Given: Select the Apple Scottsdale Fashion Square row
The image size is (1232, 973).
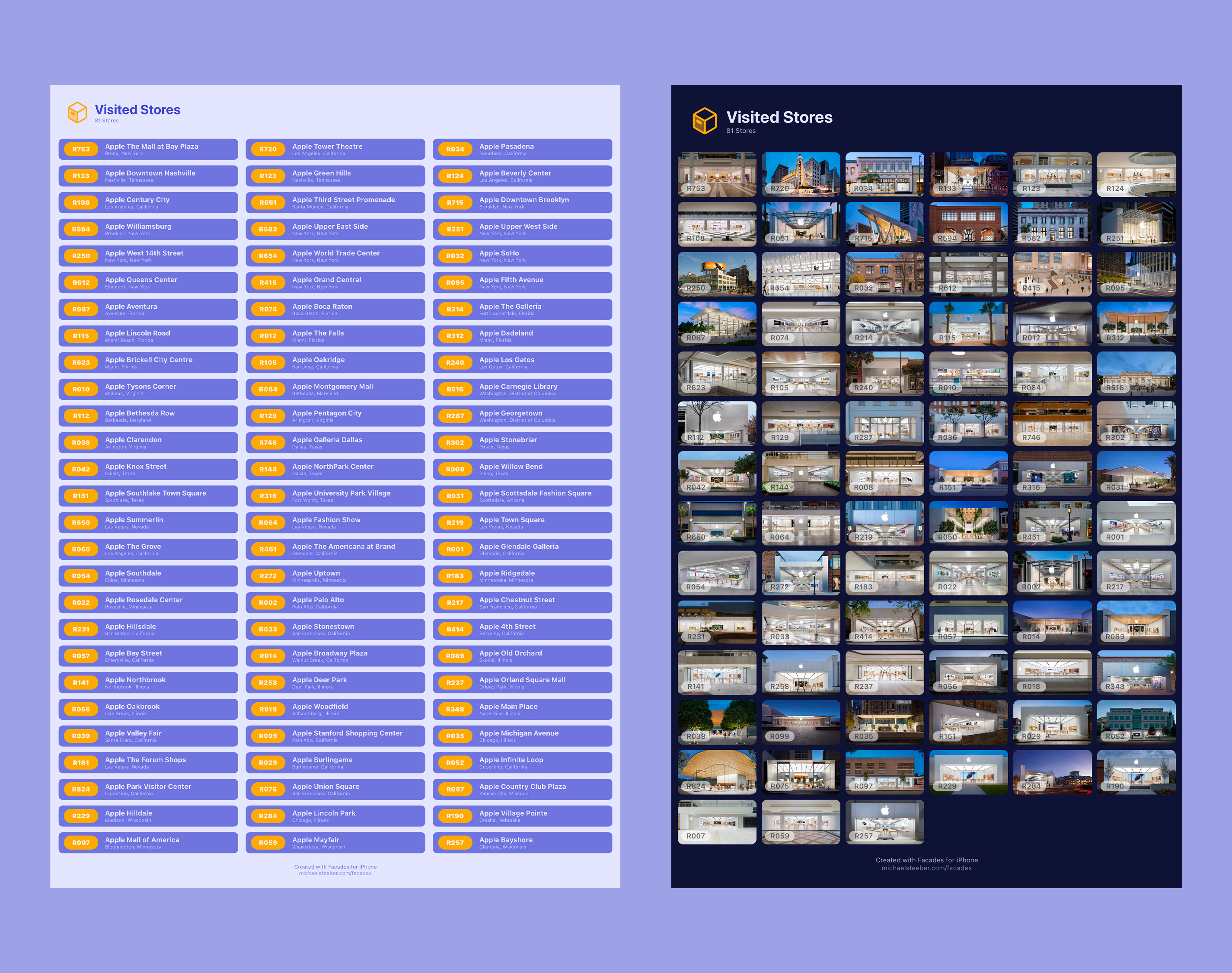Looking at the screenshot, I should (522, 496).
